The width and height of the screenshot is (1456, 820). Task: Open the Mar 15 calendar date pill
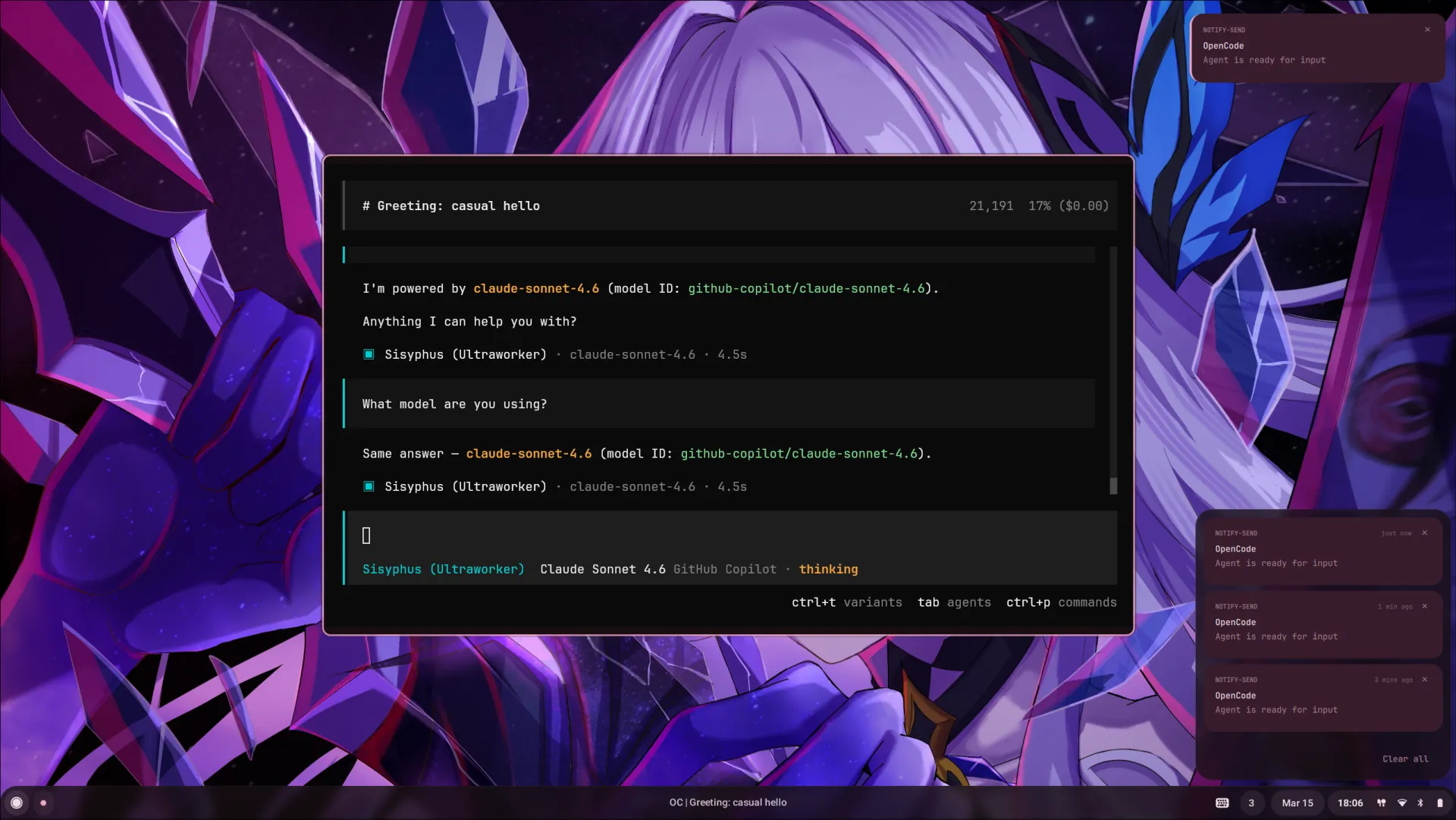coord(1298,803)
